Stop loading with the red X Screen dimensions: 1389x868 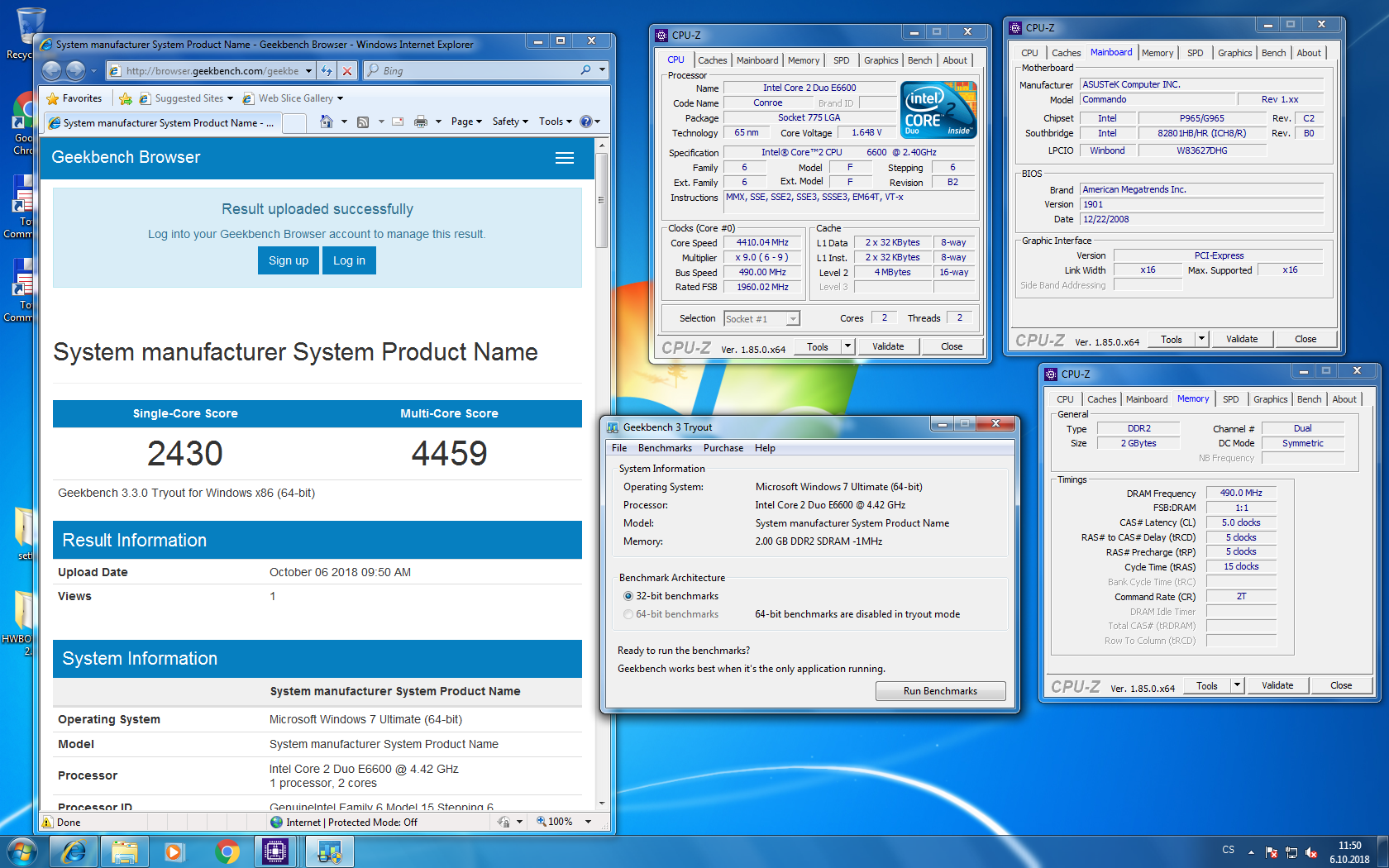(347, 71)
